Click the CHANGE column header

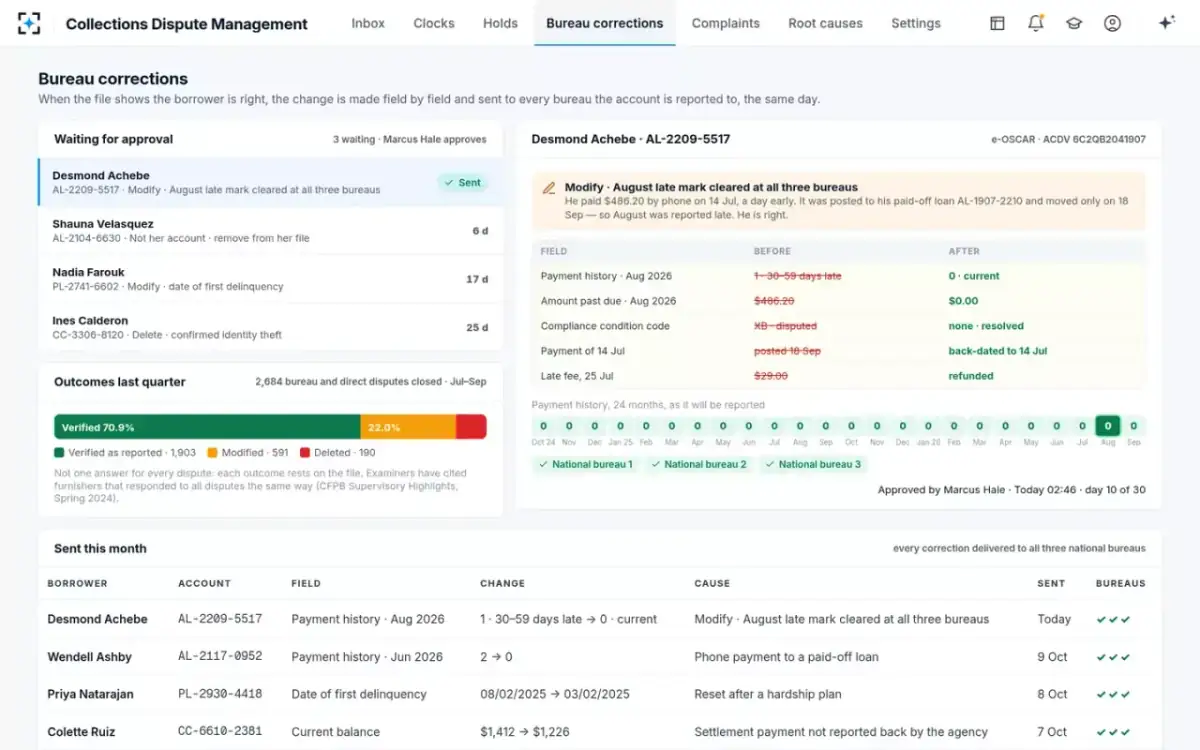pyautogui.click(x=502, y=583)
